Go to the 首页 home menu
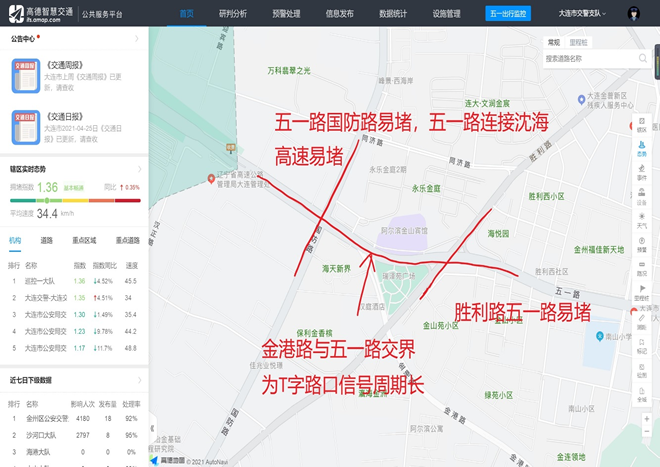Image resolution: width=660 pixels, height=467 pixels. (186, 14)
